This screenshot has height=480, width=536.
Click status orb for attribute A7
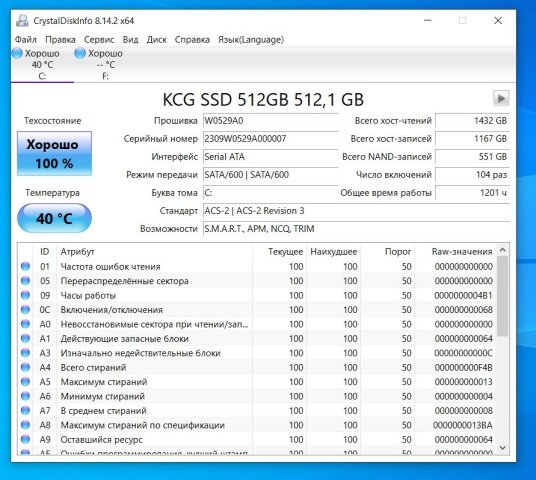[25, 410]
